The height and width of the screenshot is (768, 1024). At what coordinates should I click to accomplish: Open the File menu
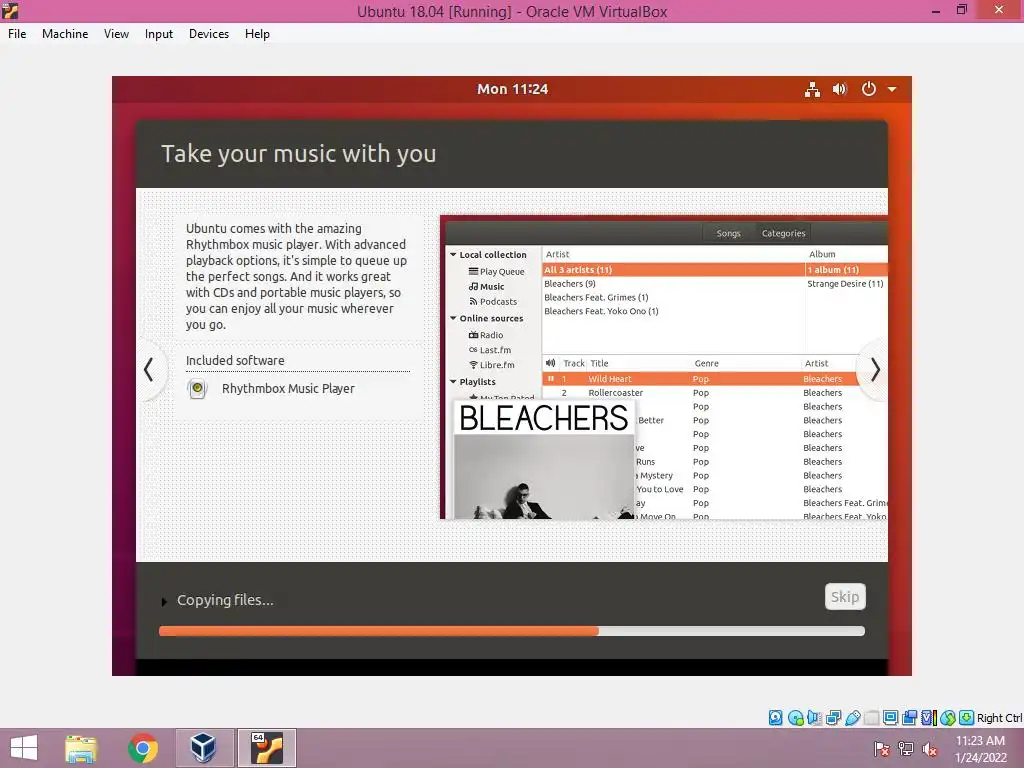coord(17,34)
